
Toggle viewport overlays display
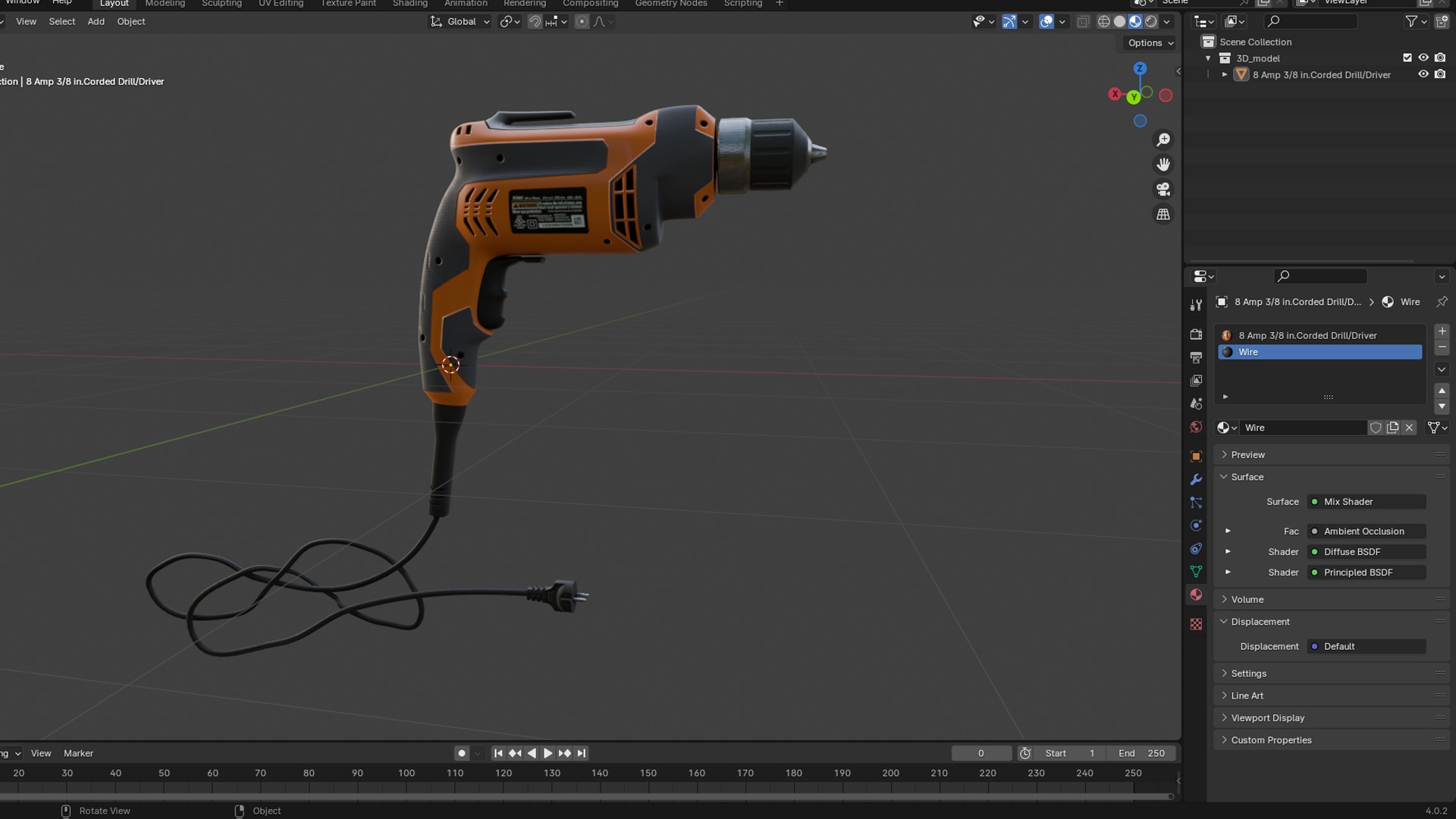coord(1046,22)
